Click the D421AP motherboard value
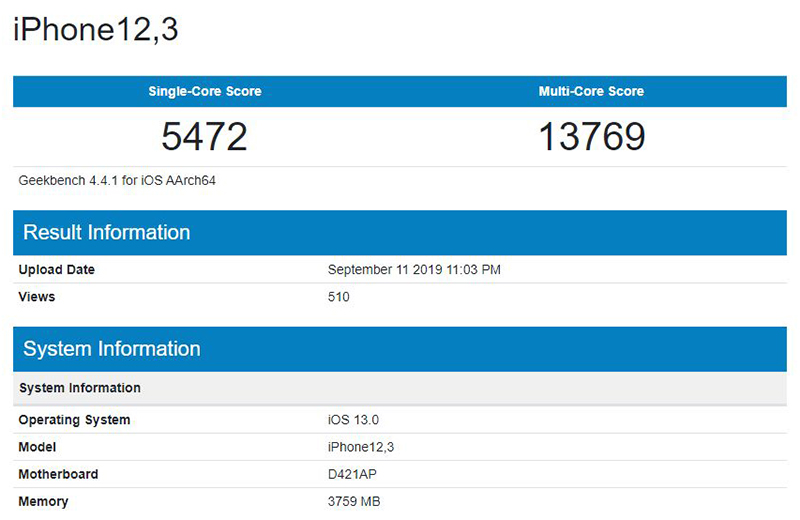The height and width of the screenshot is (520, 800). tap(353, 474)
